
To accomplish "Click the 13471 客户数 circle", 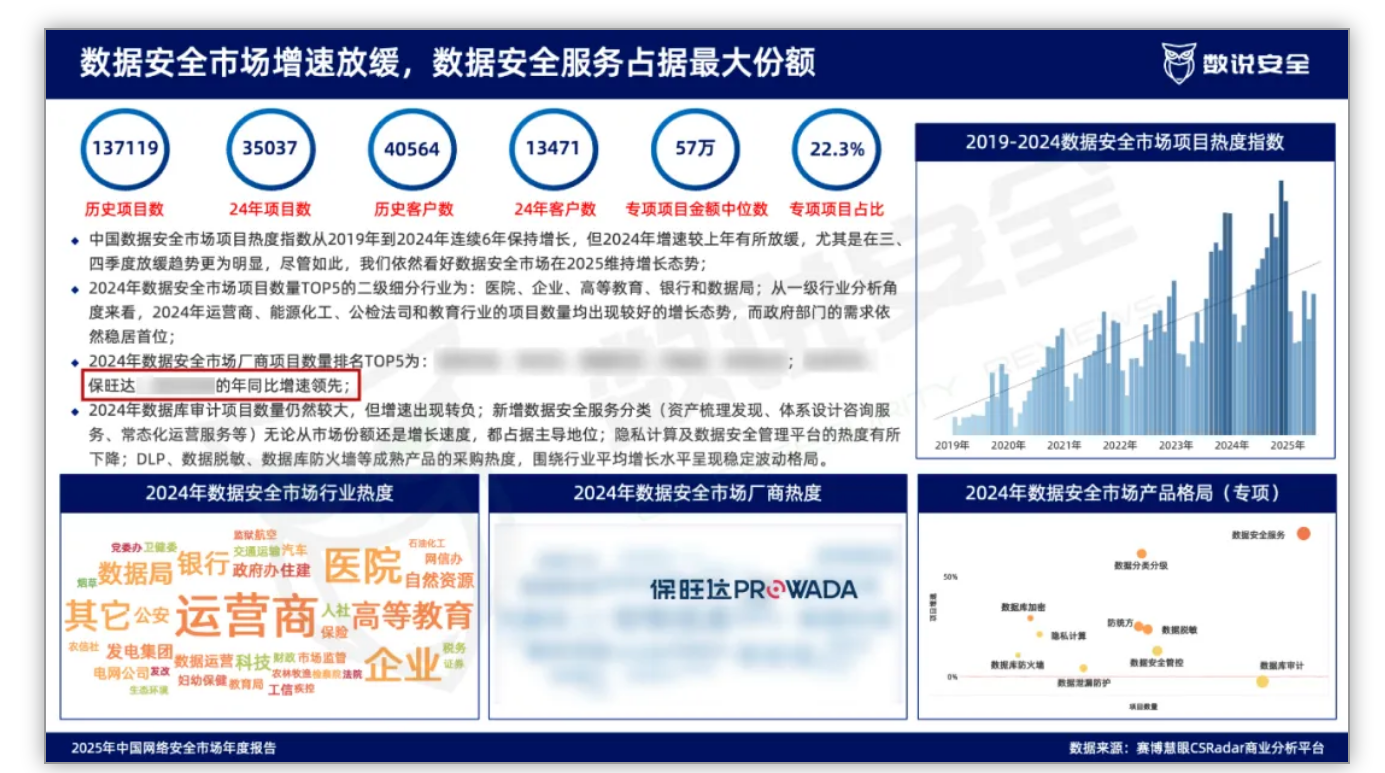I will click(x=553, y=149).
